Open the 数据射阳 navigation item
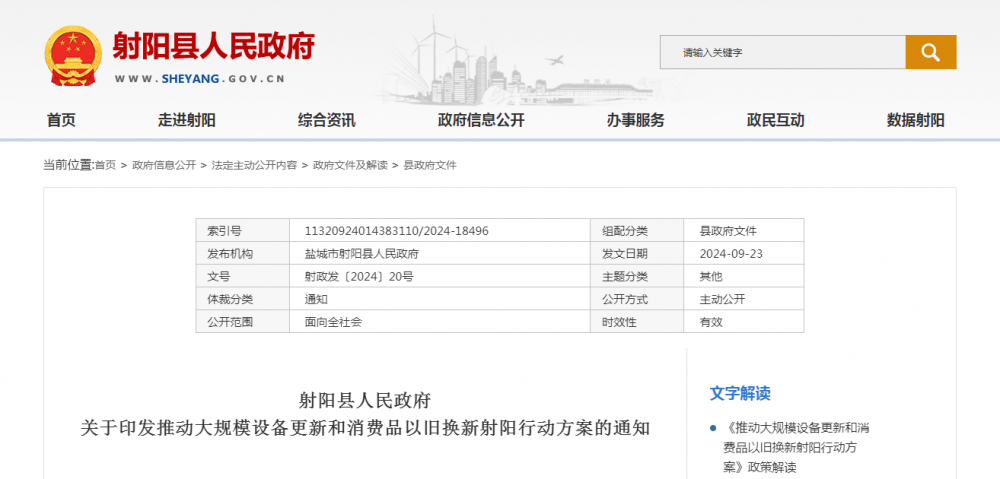This screenshot has width=1000, height=479. pos(915,120)
